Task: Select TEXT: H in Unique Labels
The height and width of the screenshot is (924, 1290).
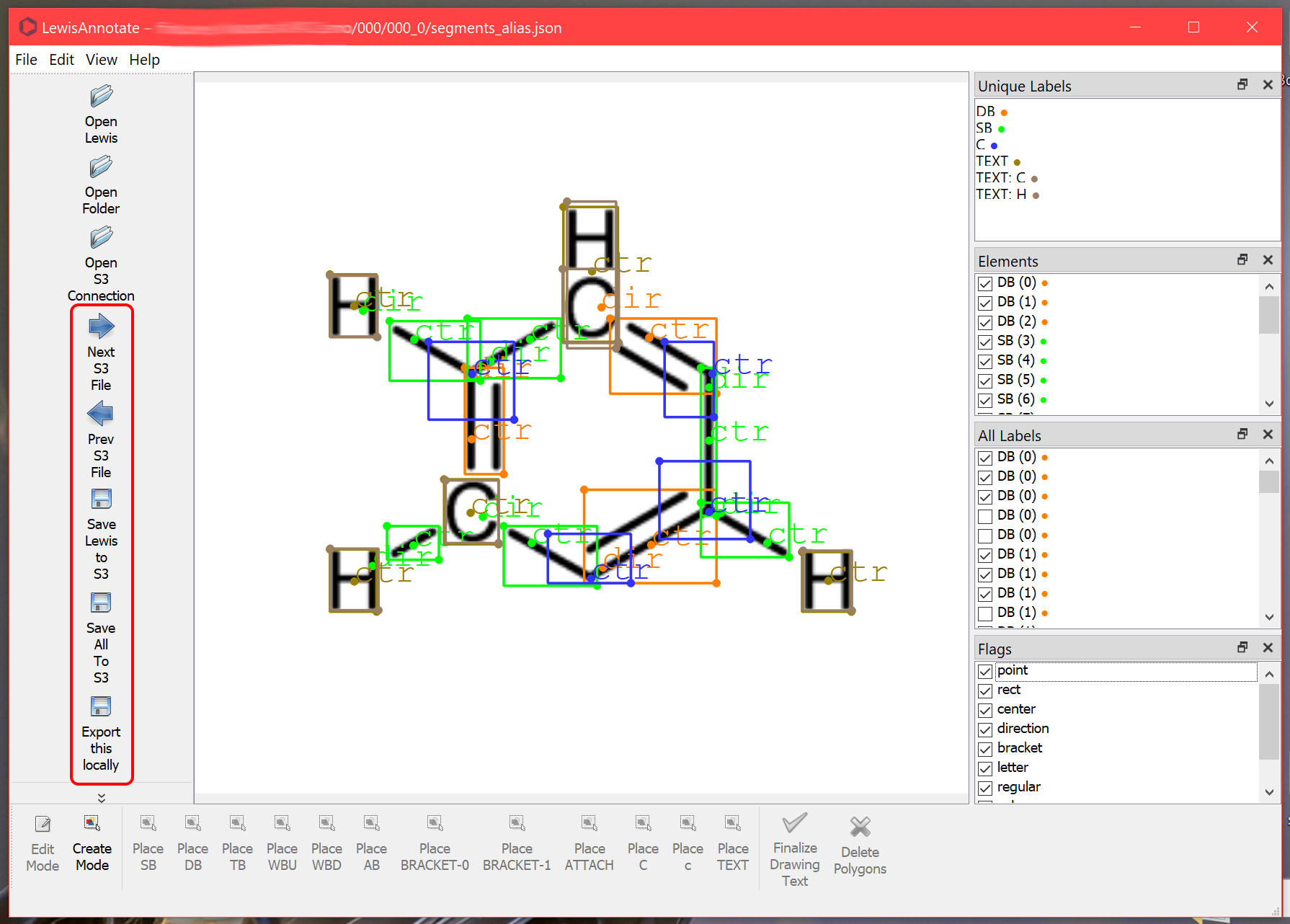Action: [1000, 195]
